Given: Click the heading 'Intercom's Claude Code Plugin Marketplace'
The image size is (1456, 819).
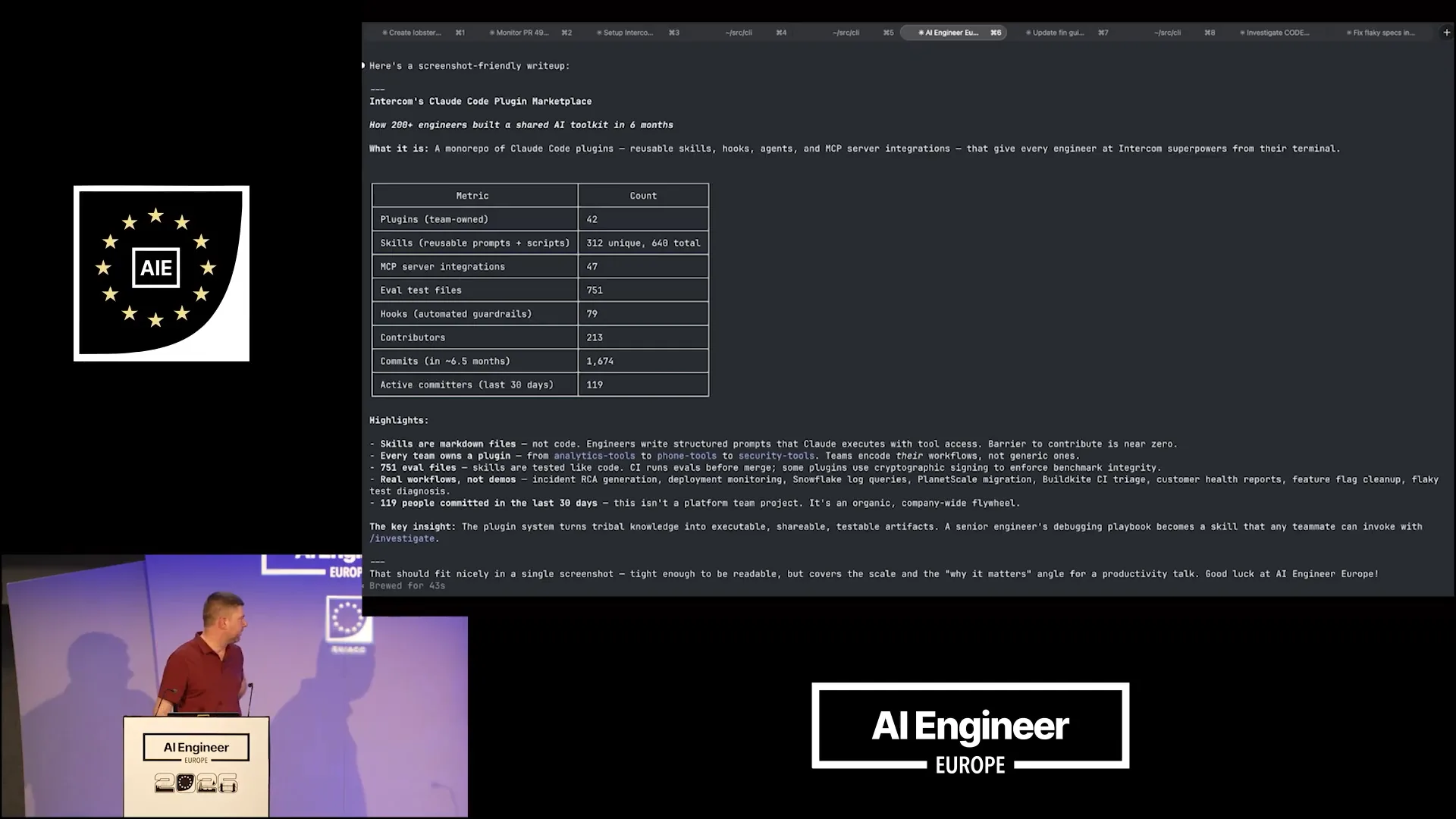Looking at the screenshot, I should [481, 101].
